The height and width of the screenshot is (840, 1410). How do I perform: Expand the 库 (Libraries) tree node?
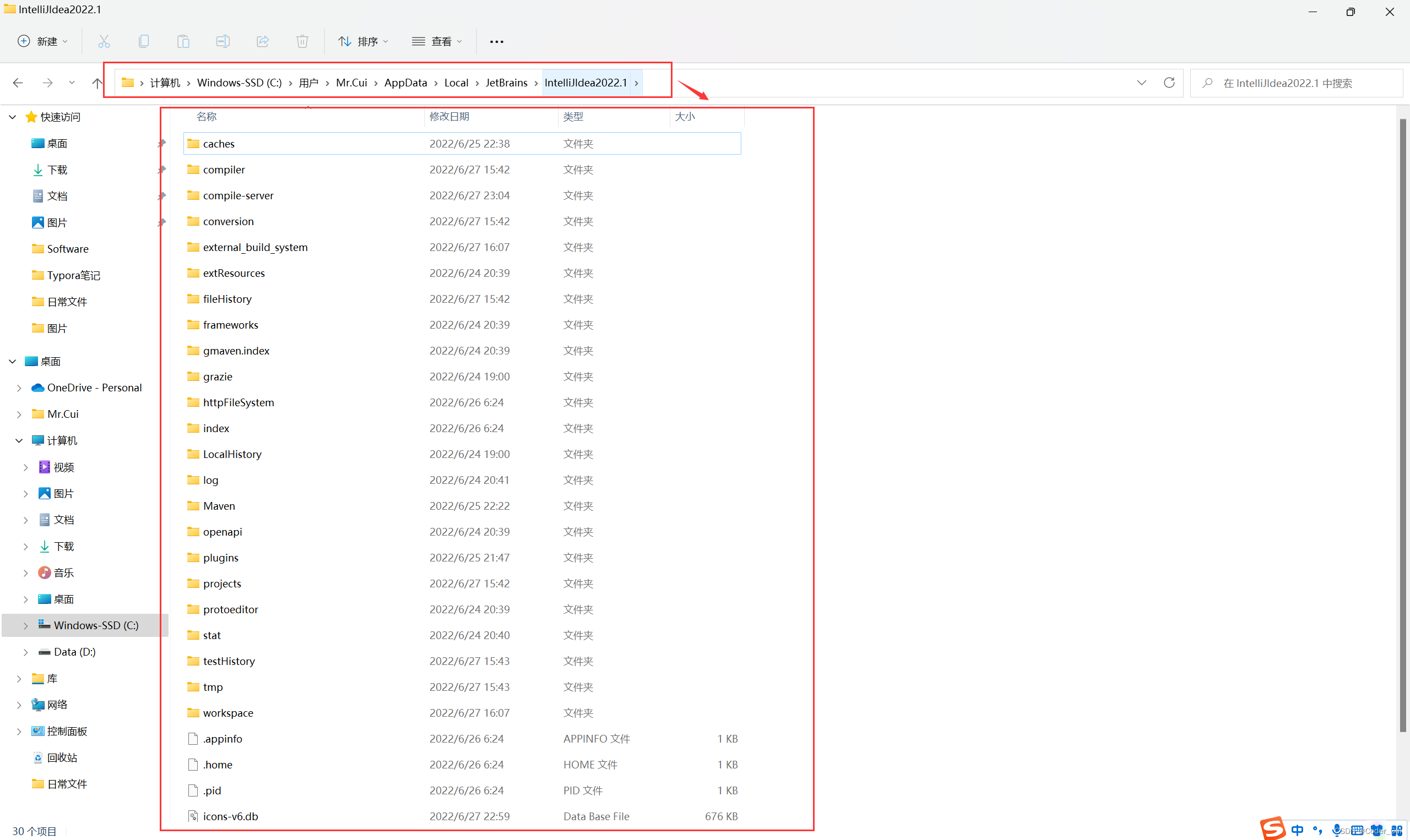tap(19, 679)
